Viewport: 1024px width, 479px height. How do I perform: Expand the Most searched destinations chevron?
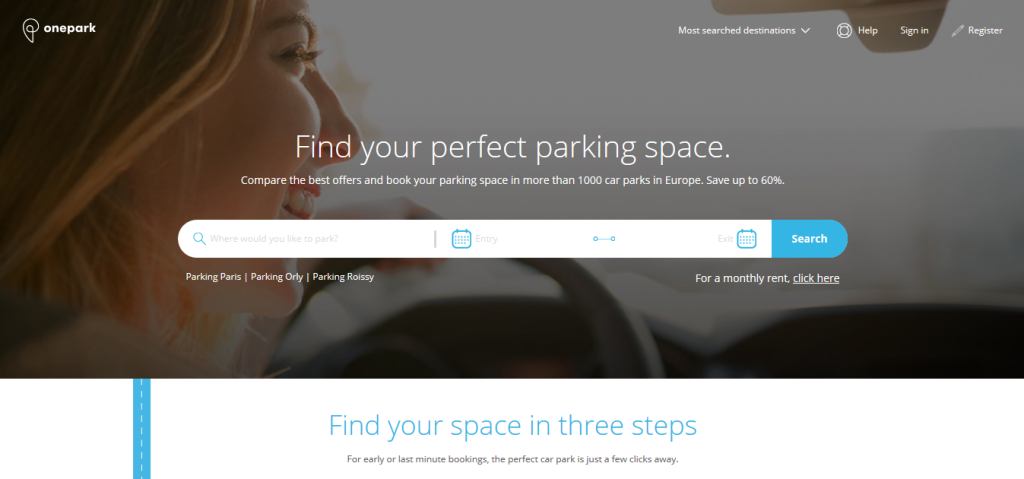tap(805, 31)
